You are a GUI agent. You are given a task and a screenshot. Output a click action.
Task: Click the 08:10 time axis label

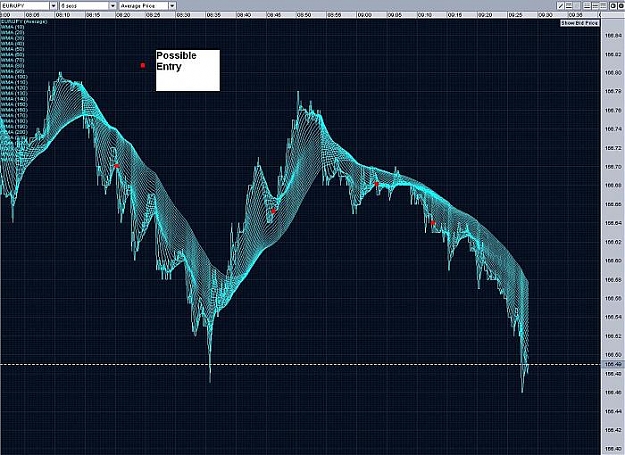(x=63, y=15)
